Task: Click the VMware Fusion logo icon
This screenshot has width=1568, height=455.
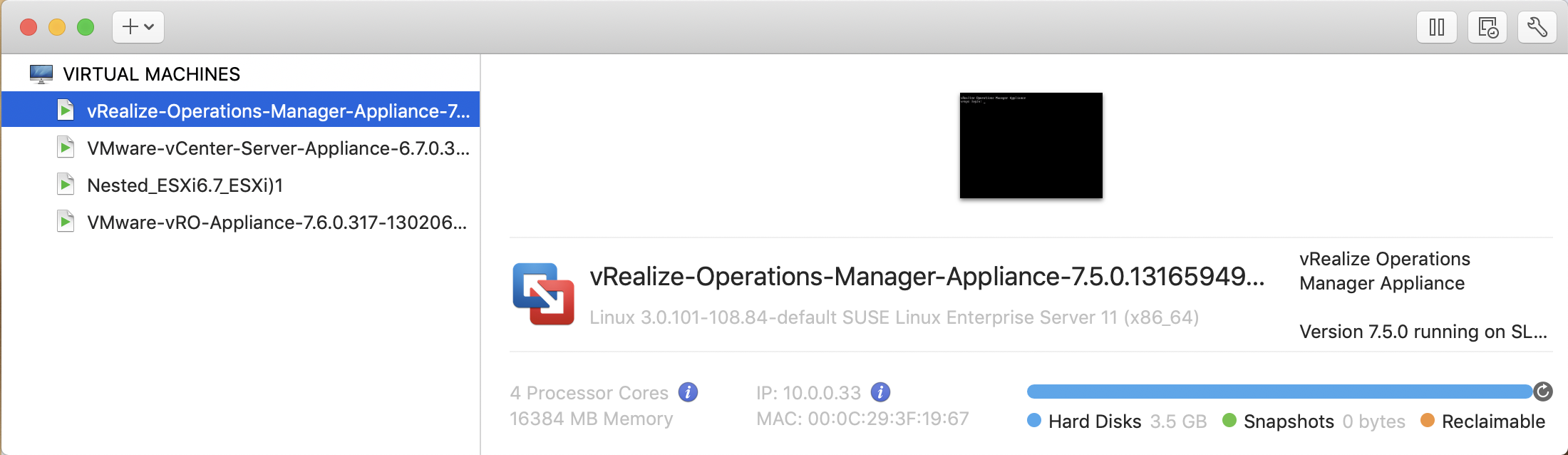Action: pos(543,294)
